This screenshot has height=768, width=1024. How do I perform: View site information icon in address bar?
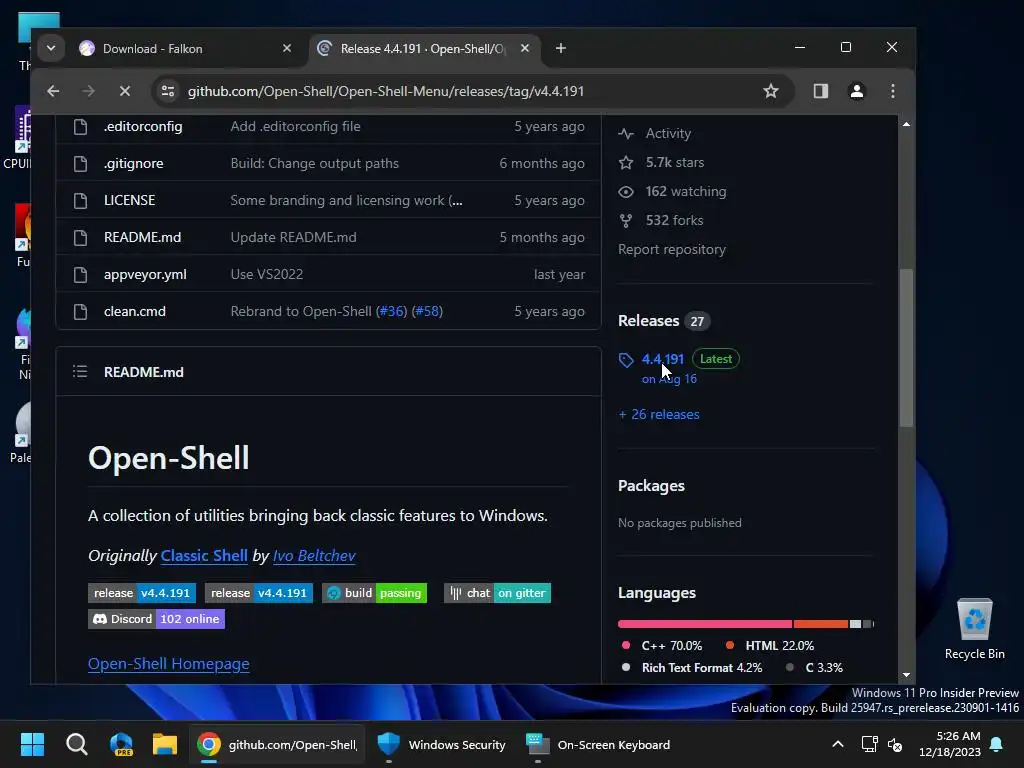pyautogui.click(x=168, y=91)
